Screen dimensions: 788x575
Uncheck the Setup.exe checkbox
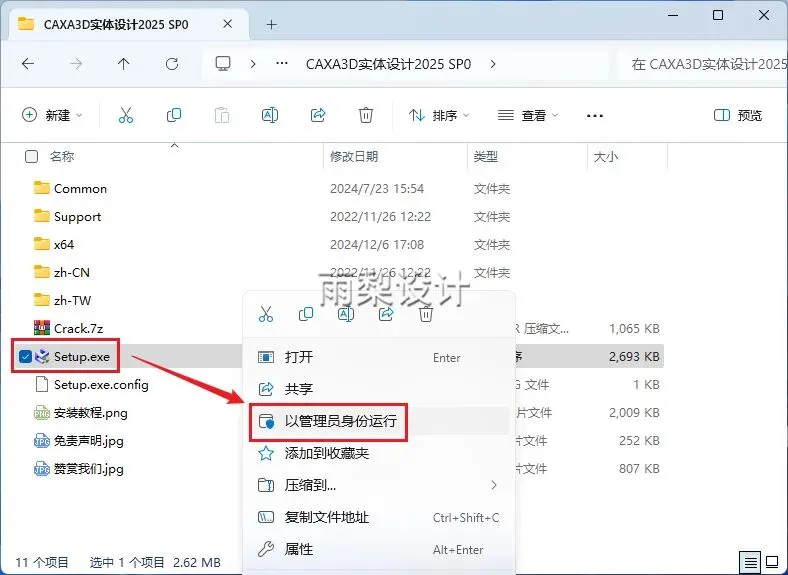click(x=25, y=356)
